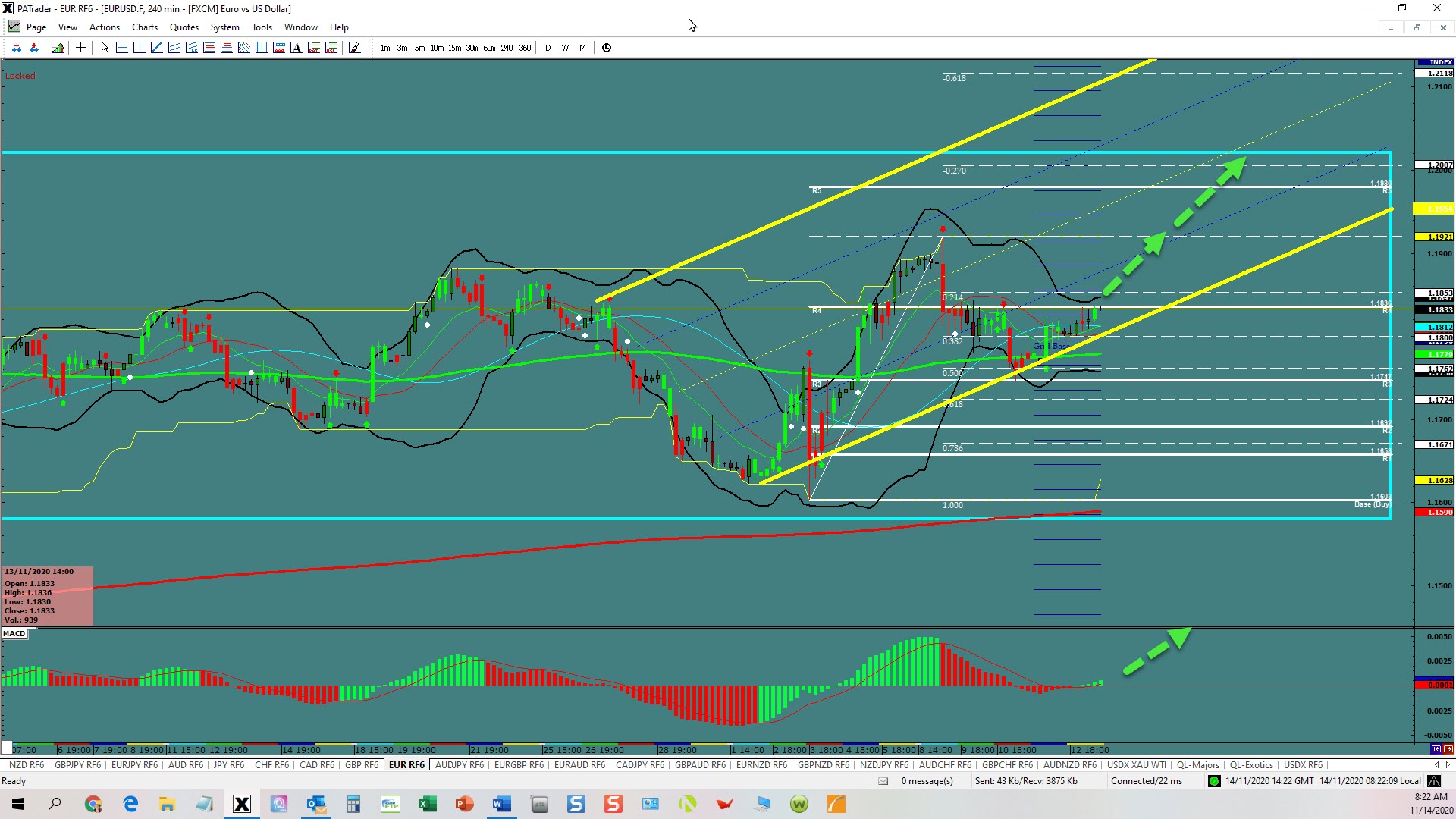The width and height of the screenshot is (1456, 819).
Task: Click the MACD indicator label
Action: [x=14, y=634]
